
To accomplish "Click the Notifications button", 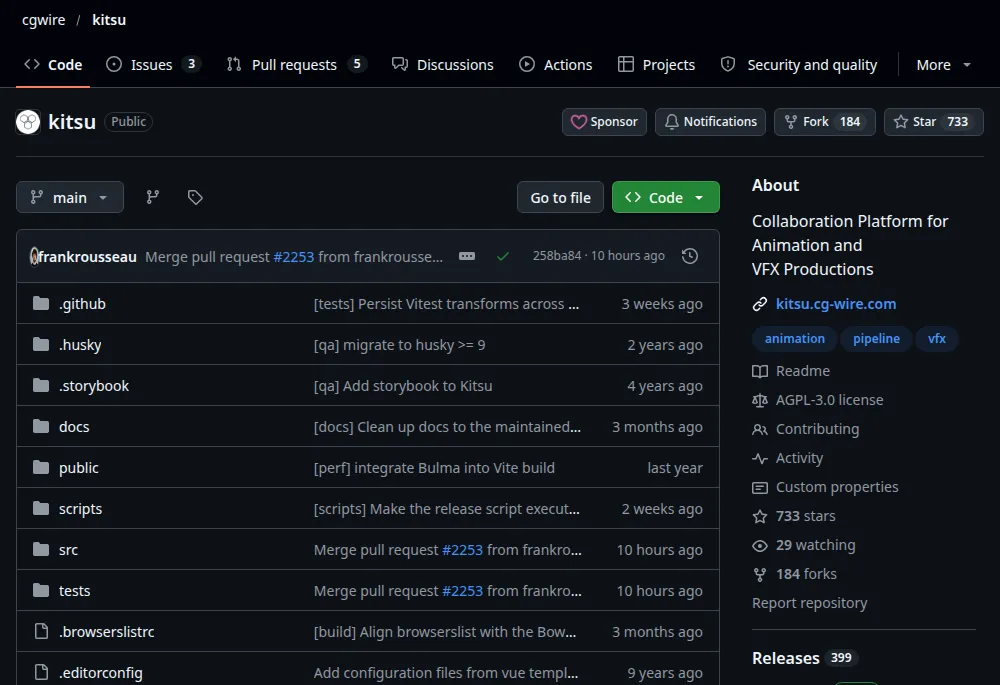I will pyautogui.click(x=710, y=122).
